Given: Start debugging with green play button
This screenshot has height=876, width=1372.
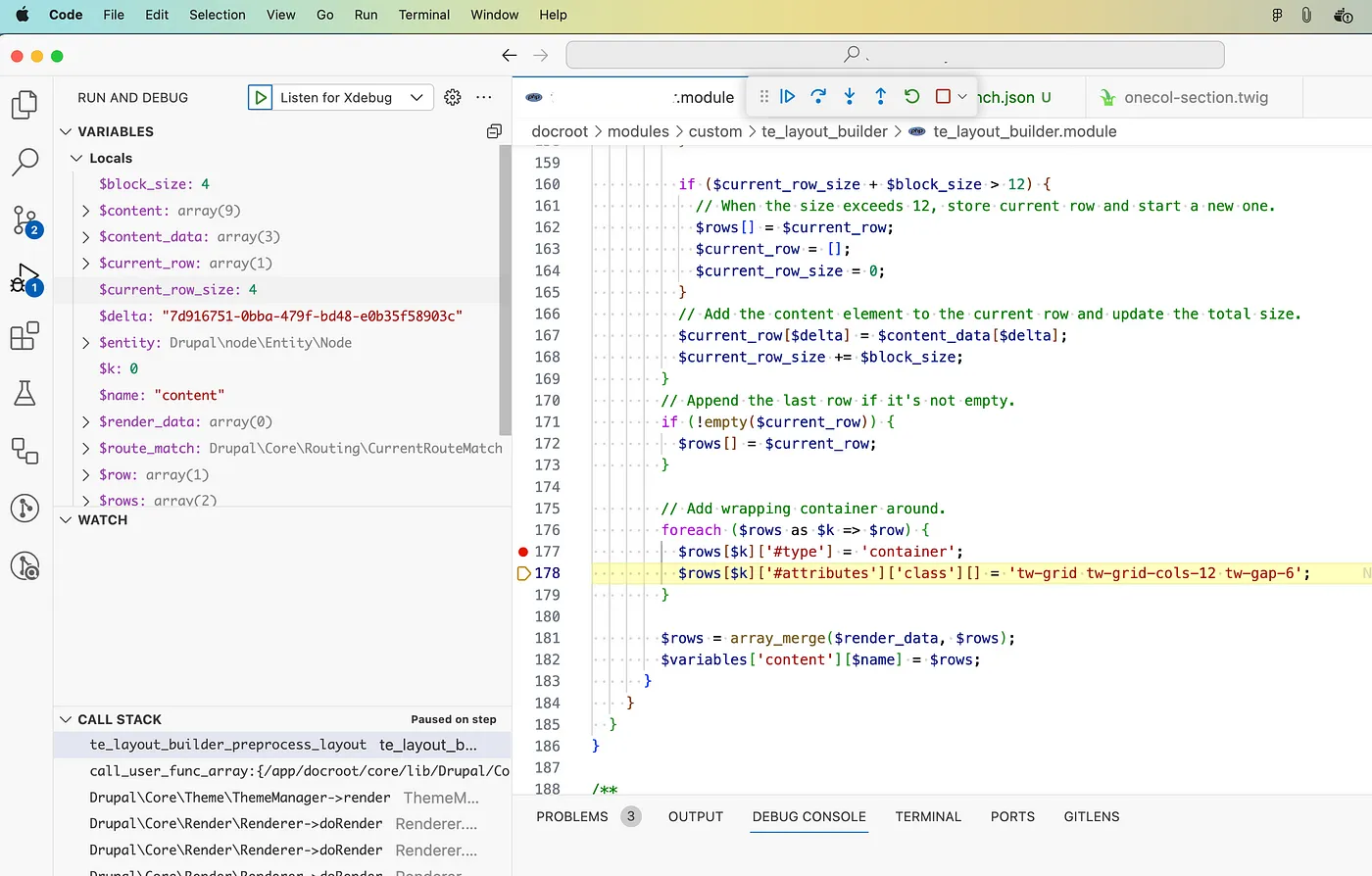Looking at the screenshot, I should click(x=260, y=97).
